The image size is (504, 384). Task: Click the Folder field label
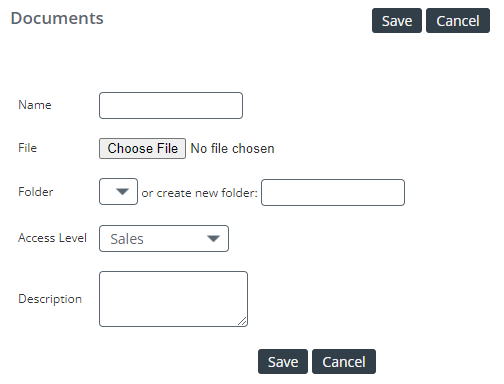(36, 192)
